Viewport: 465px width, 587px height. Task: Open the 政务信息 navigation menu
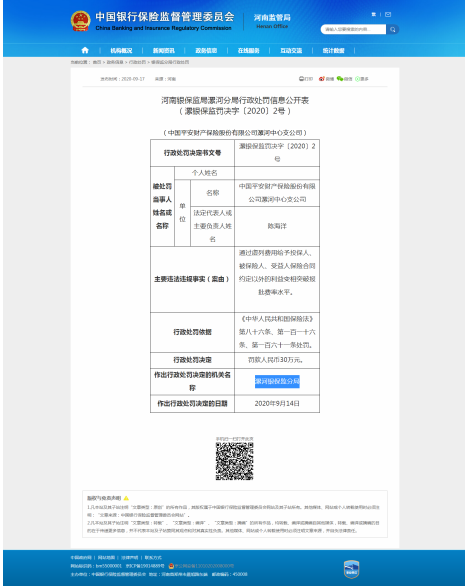[206, 51]
